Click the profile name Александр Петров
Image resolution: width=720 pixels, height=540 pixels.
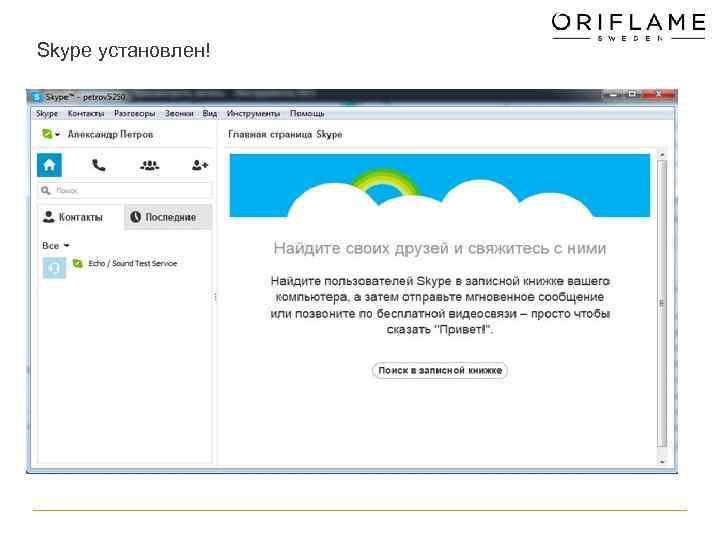pos(110,134)
